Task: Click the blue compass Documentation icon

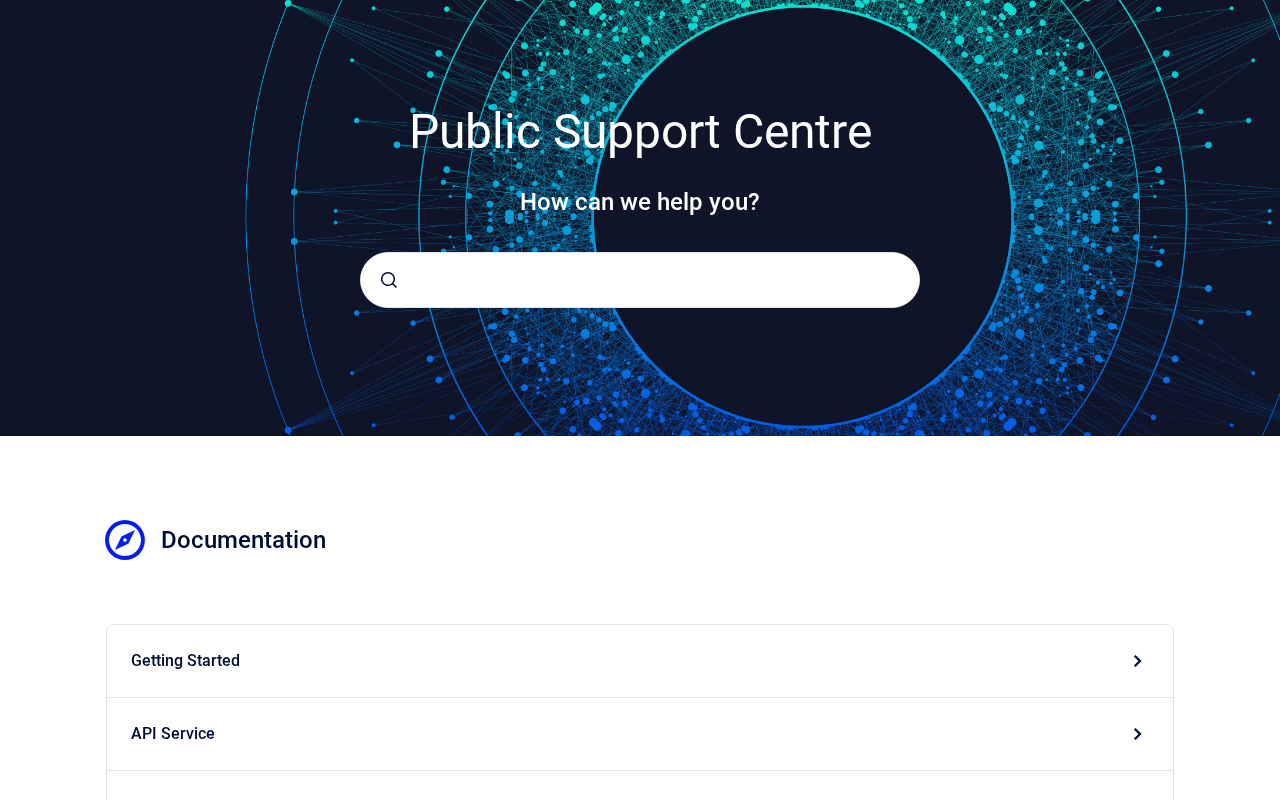Action: click(125, 540)
